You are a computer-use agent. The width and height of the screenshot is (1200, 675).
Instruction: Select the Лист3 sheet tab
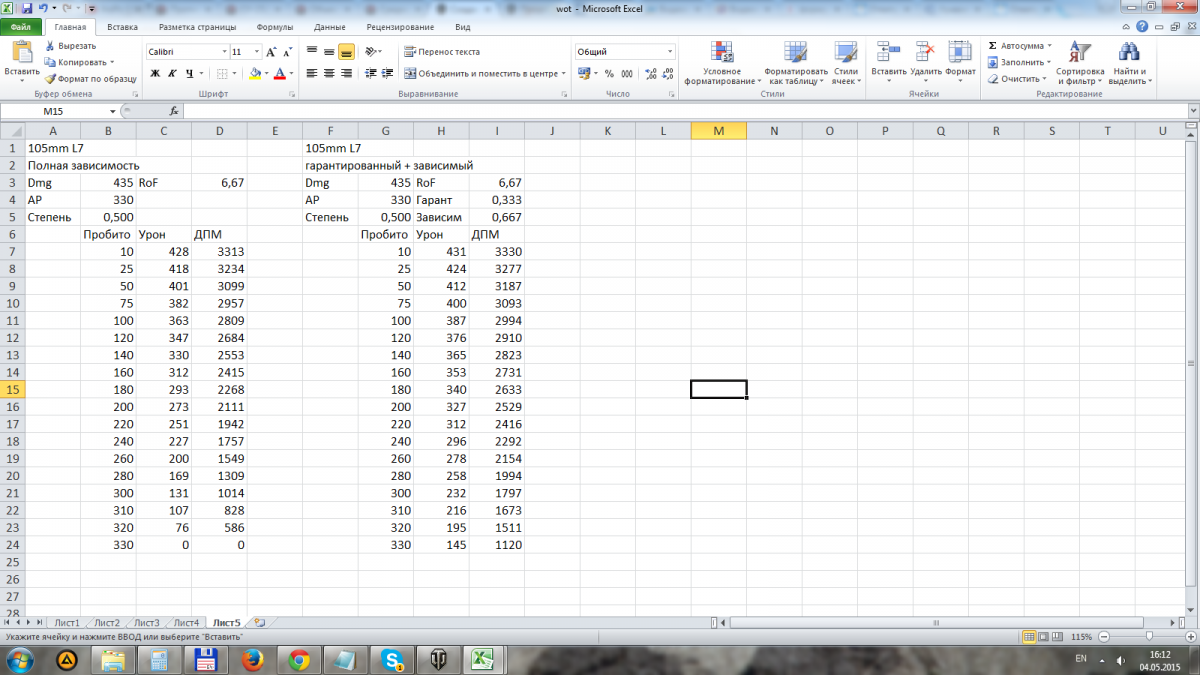coord(147,622)
